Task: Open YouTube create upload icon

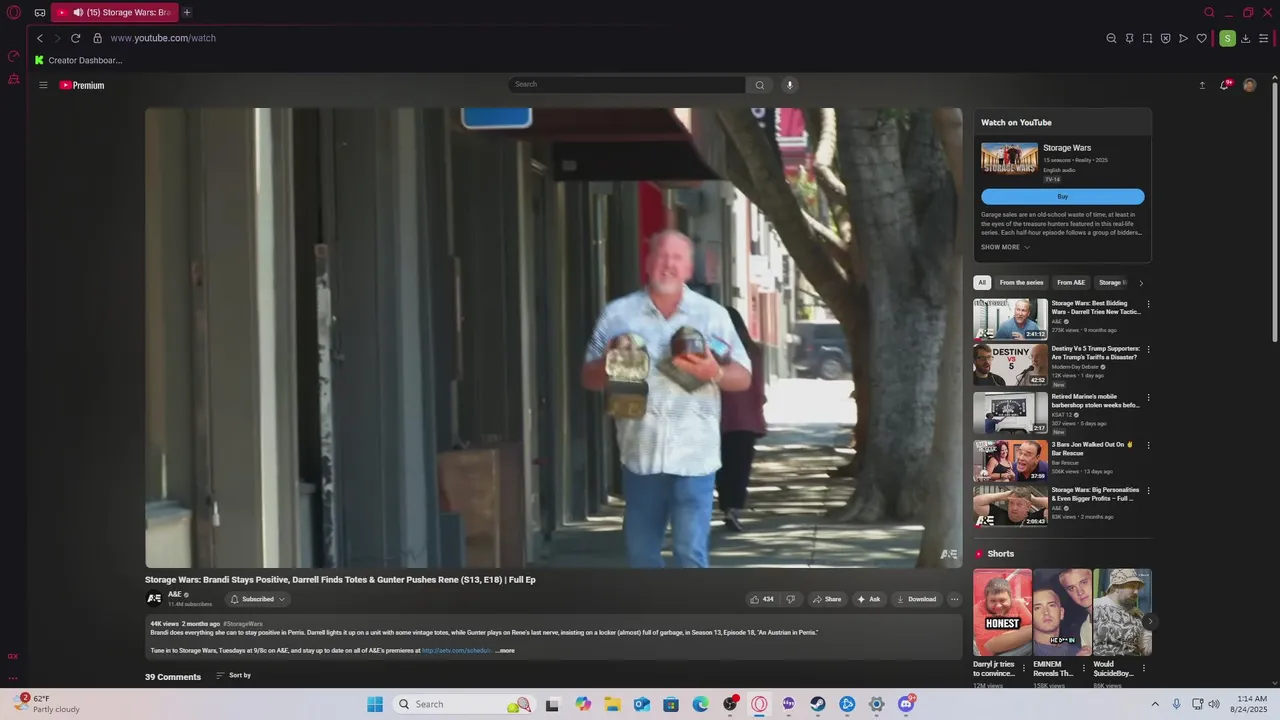Action: point(1202,85)
